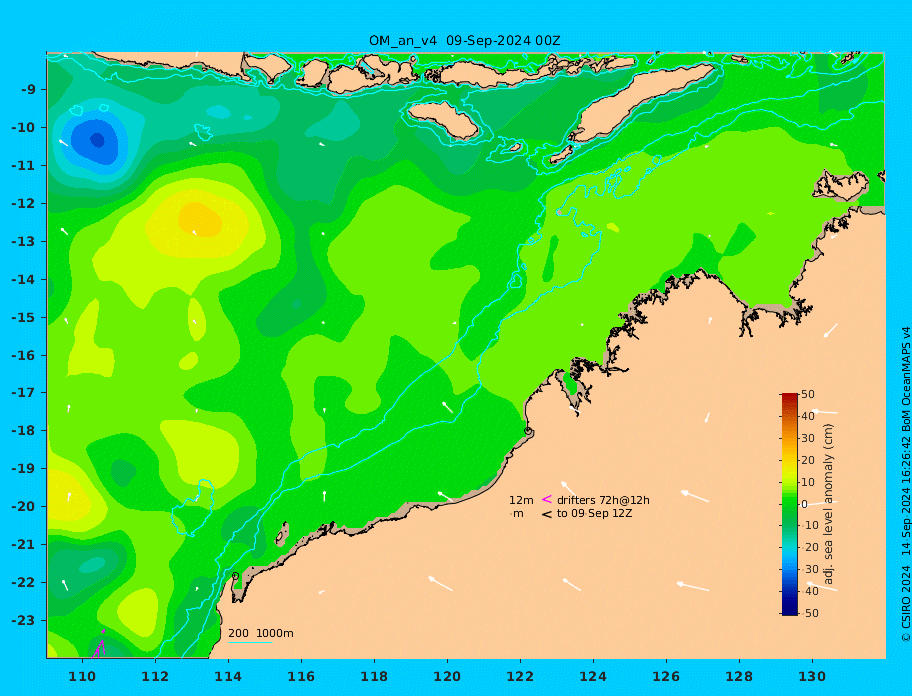This screenshot has height=696, width=912.
Task: Click the cyan contour line sample under 200 1000m
Action: pos(250,642)
